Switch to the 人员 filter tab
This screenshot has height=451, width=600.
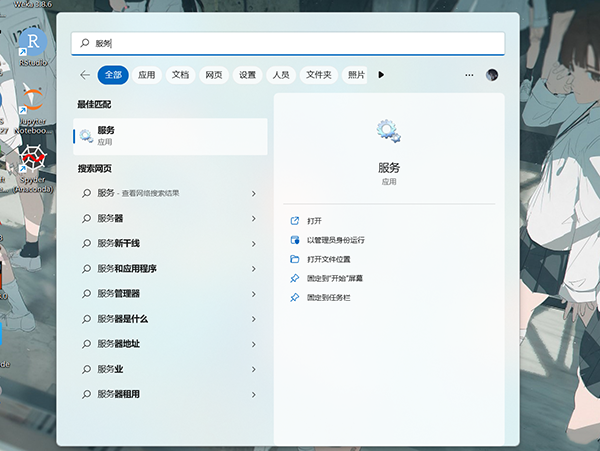(x=281, y=75)
